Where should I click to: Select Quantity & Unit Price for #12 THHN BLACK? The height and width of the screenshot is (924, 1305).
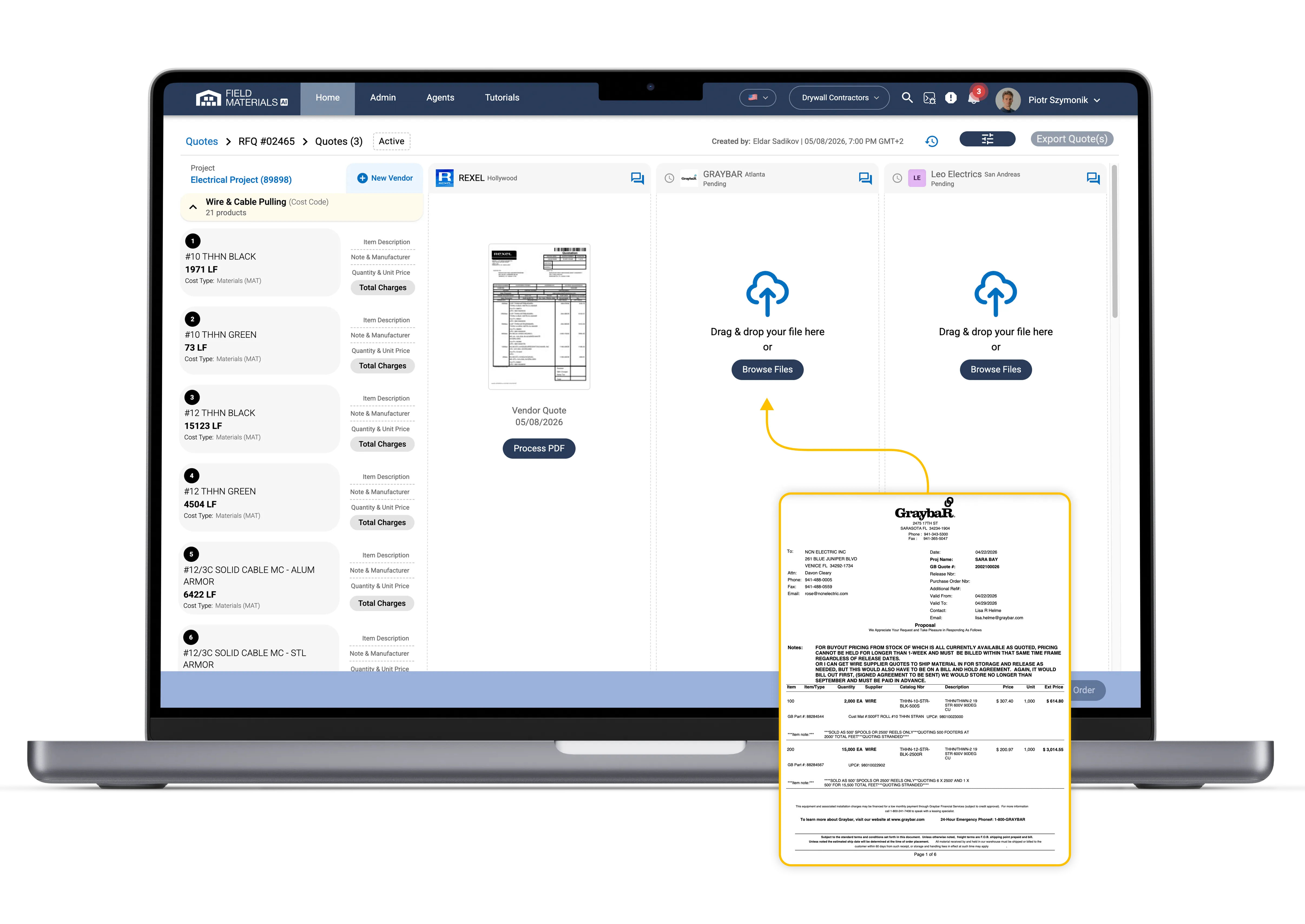(380, 429)
